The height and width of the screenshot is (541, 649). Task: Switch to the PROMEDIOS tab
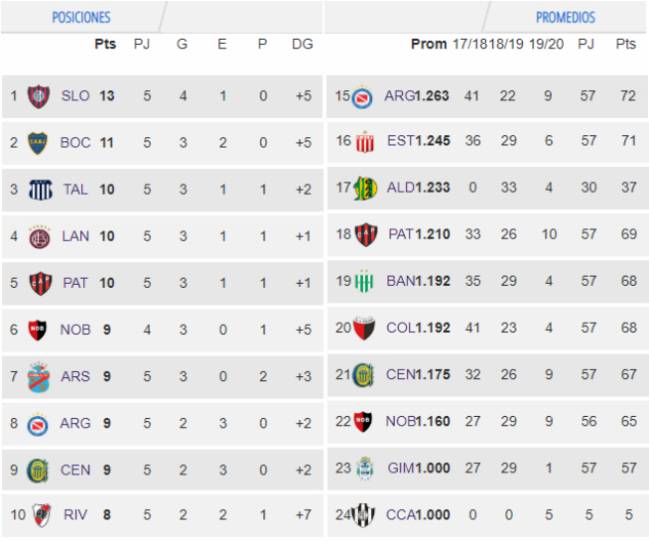(565, 17)
